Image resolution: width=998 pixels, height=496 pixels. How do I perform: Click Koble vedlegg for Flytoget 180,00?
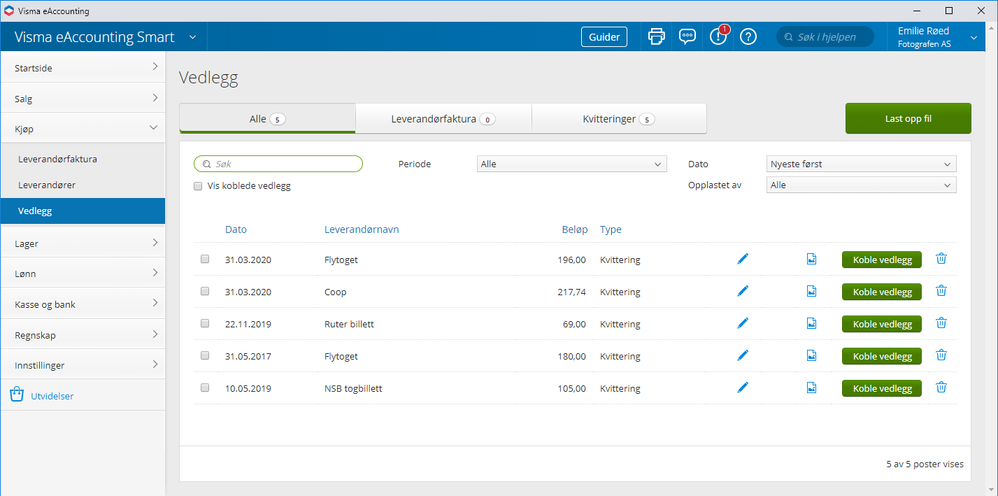[x=882, y=356]
